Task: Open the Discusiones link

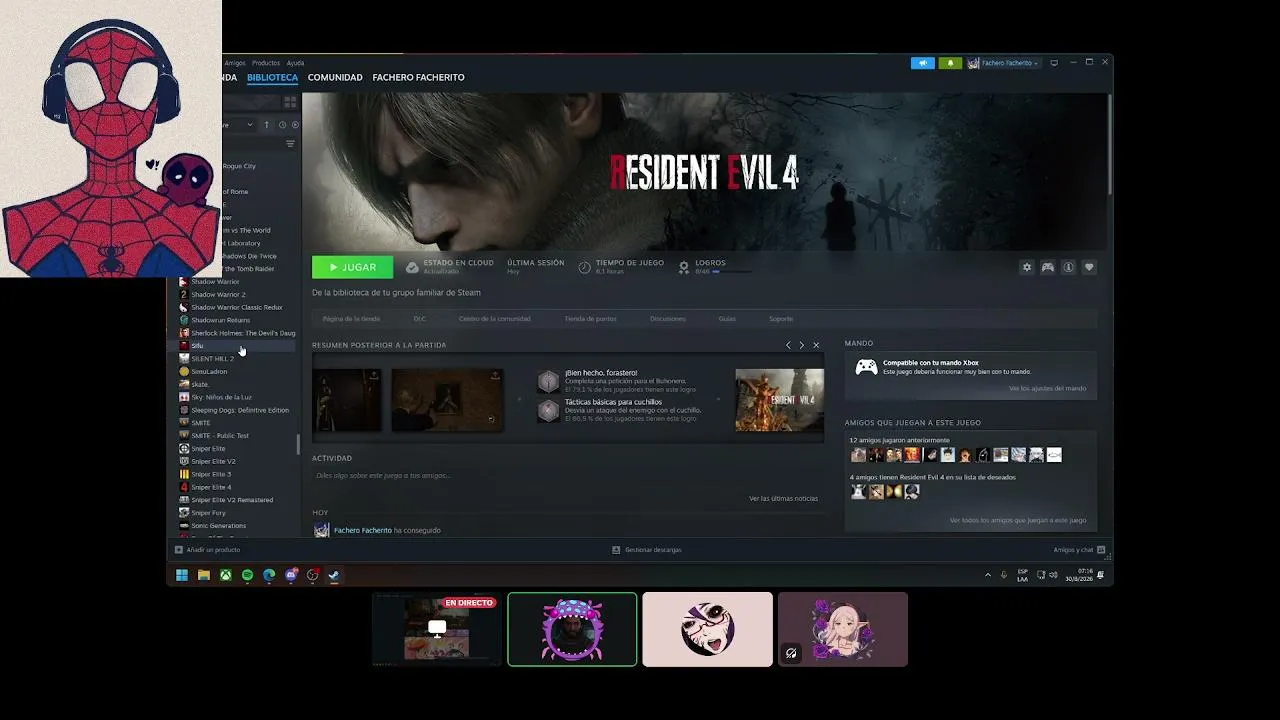Action: click(668, 319)
